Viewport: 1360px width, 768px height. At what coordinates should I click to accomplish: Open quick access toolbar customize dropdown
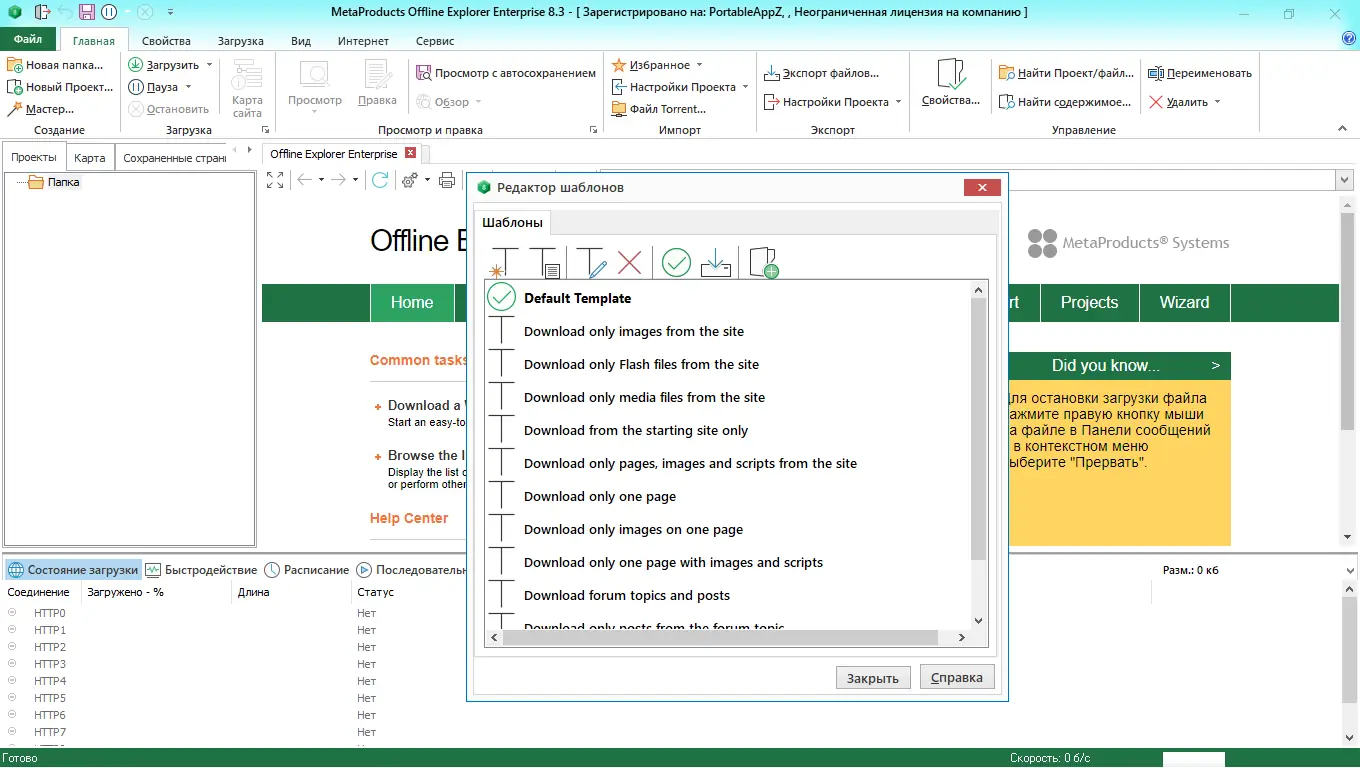tap(169, 12)
